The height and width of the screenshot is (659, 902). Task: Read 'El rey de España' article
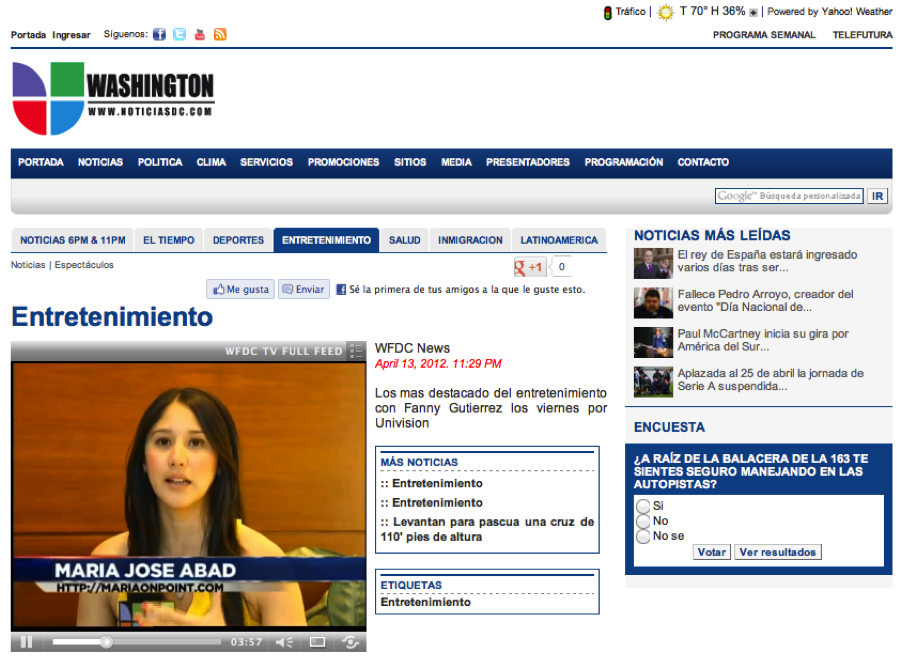click(767, 261)
